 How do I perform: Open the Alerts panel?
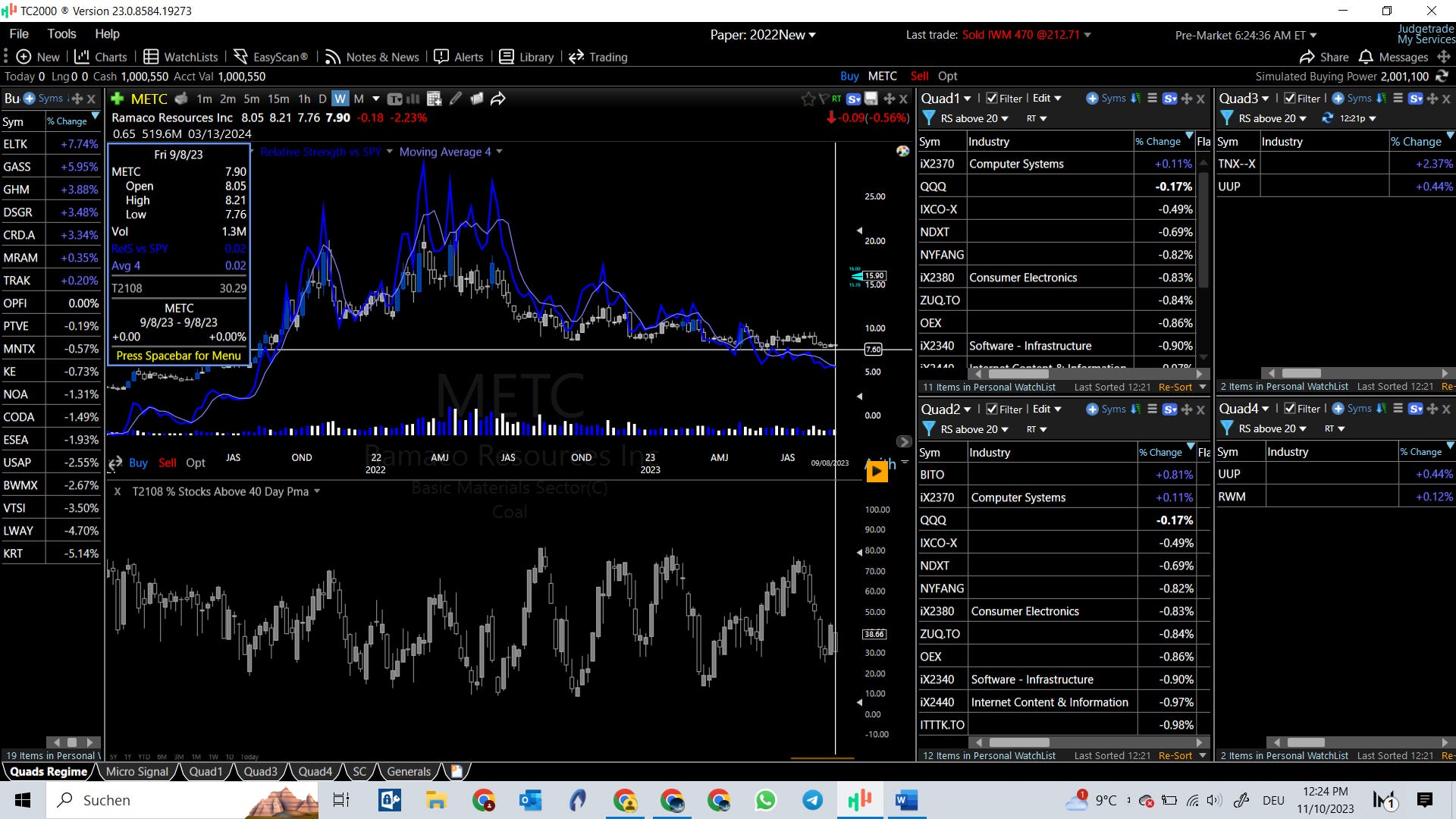[x=459, y=57]
